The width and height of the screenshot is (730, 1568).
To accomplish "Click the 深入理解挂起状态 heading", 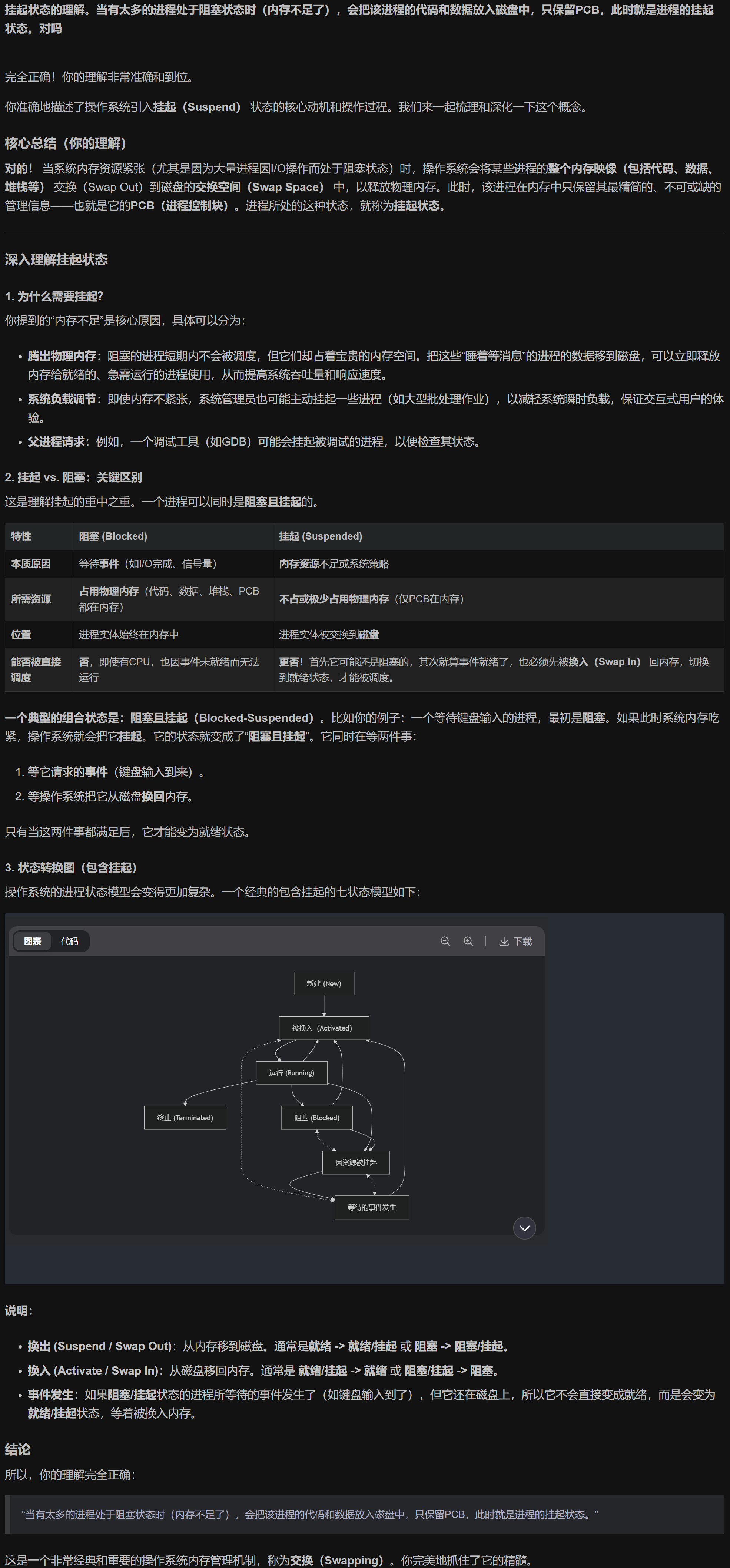I will point(56,260).
